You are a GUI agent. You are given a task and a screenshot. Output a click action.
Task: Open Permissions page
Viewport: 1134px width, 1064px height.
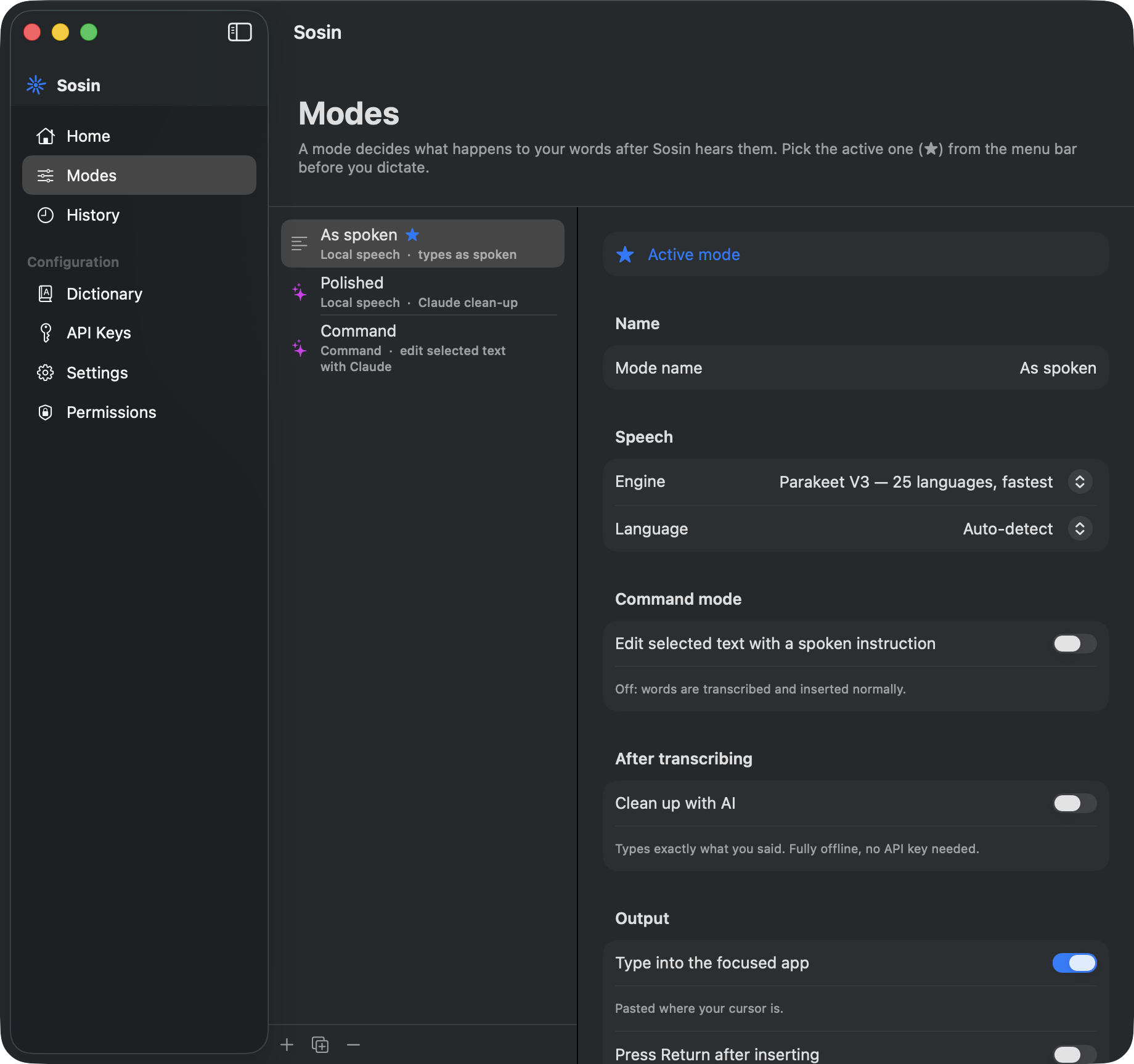[x=139, y=412]
